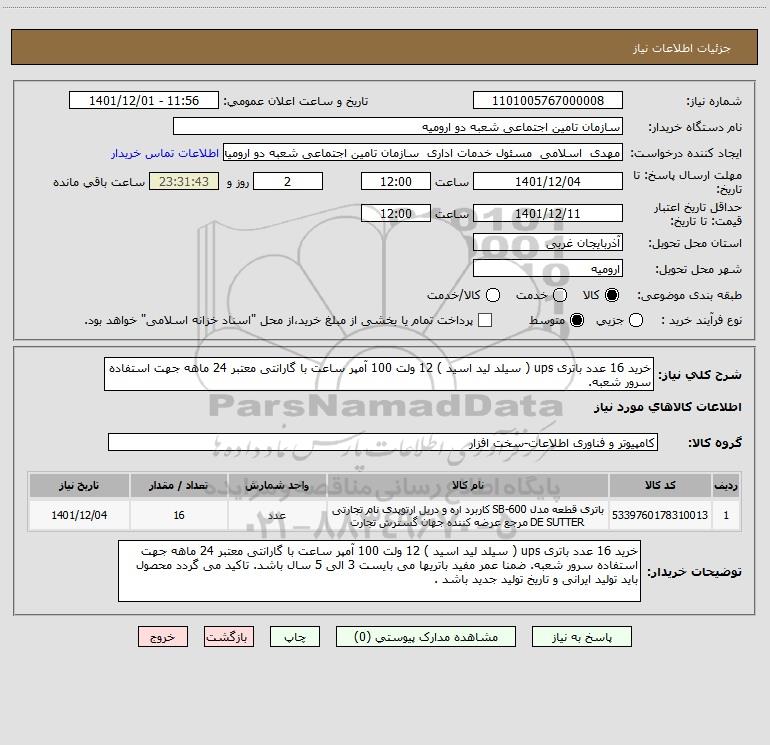Click the واحد شمارش column header
770x745 pixels.
[x=277, y=486]
